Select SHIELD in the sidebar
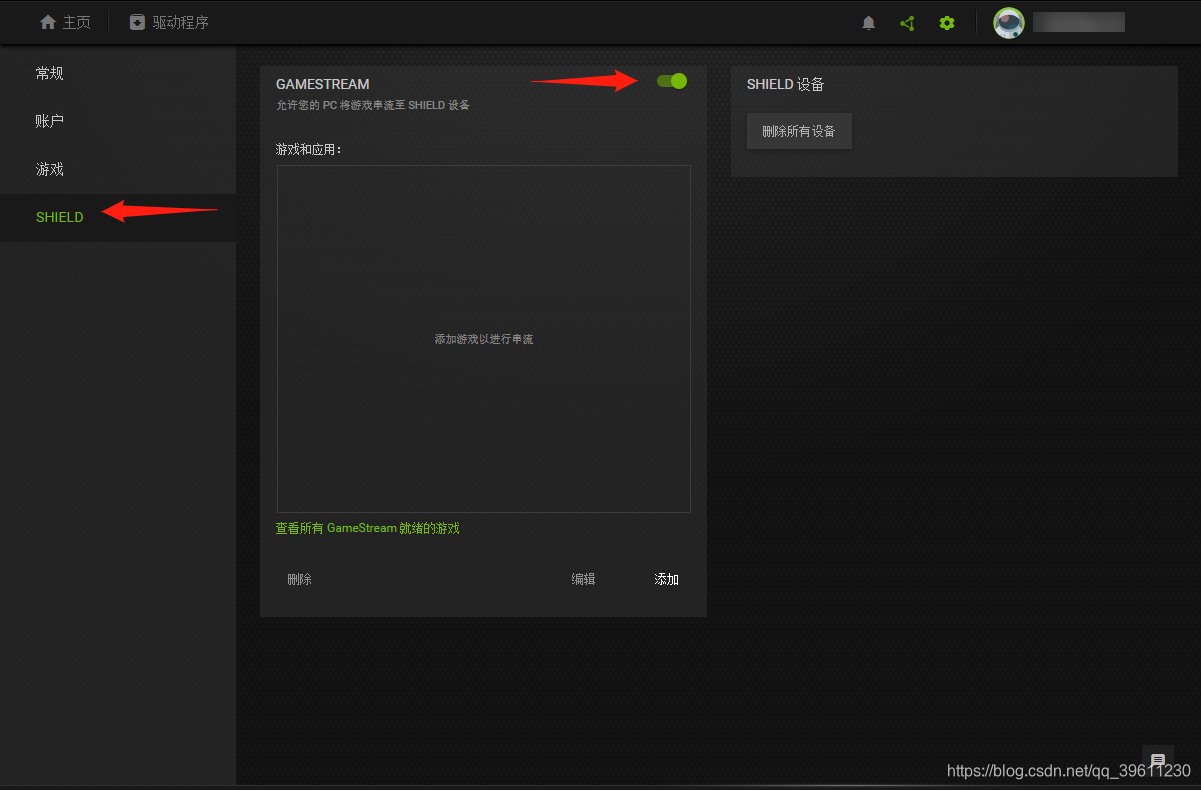The width and height of the screenshot is (1201, 790). coord(118,217)
